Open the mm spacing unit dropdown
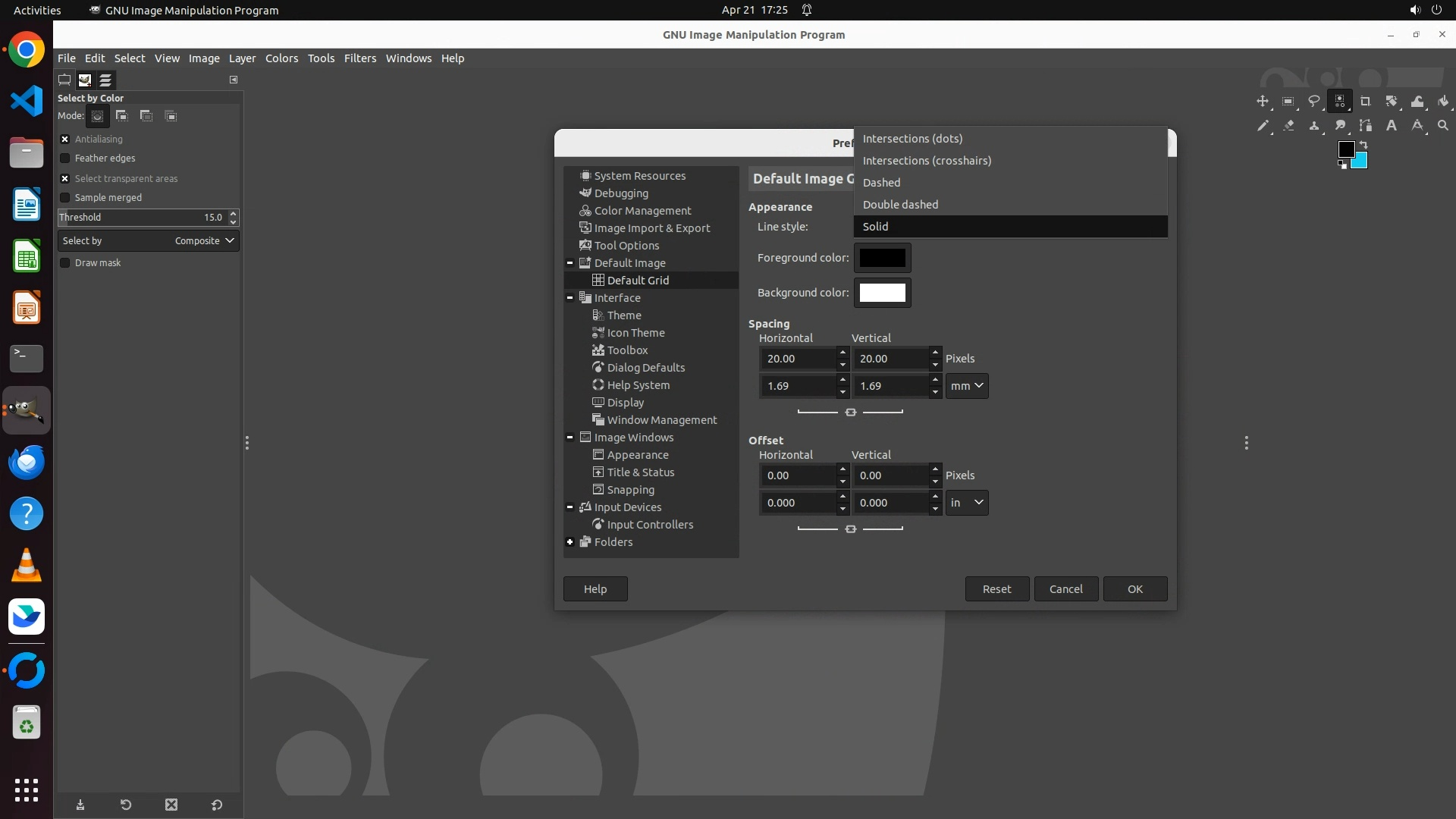This screenshot has height=819, width=1456. [x=967, y=386]
